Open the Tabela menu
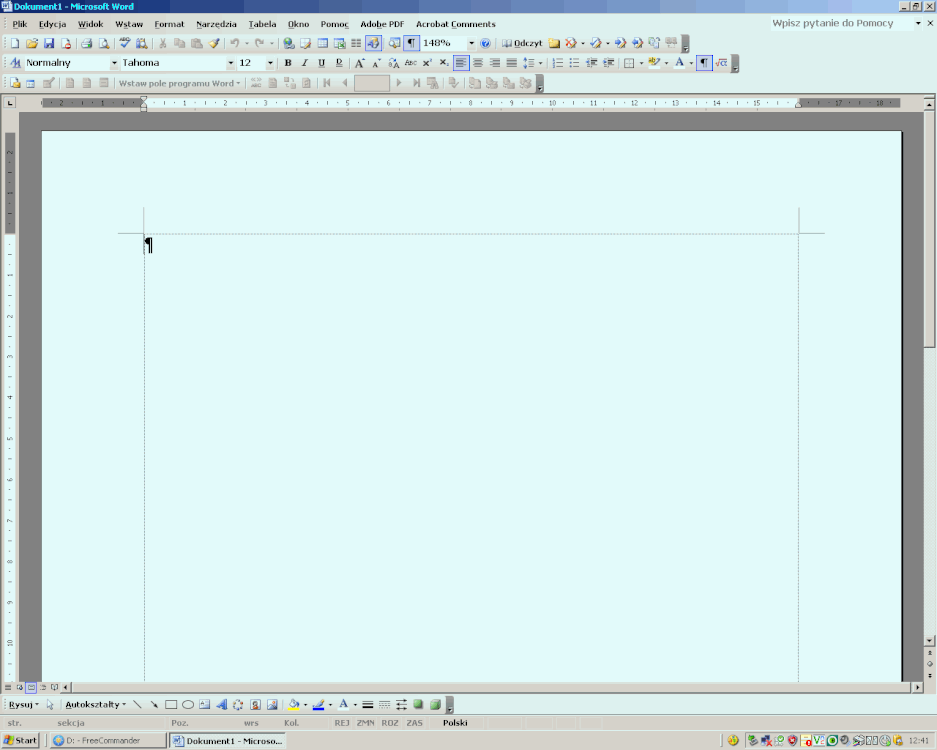This screenshot has height=750, width=937. pyautogui.click(x=262, y=24)
